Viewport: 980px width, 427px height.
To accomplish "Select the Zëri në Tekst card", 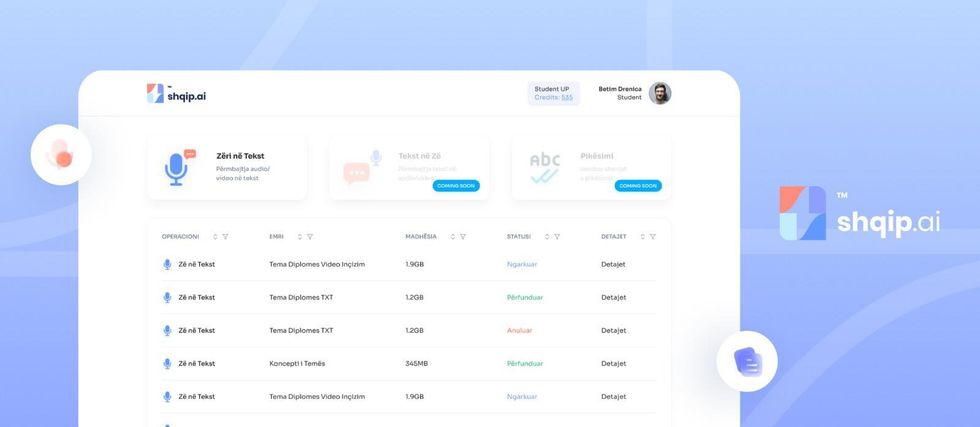I will [227, 166].
